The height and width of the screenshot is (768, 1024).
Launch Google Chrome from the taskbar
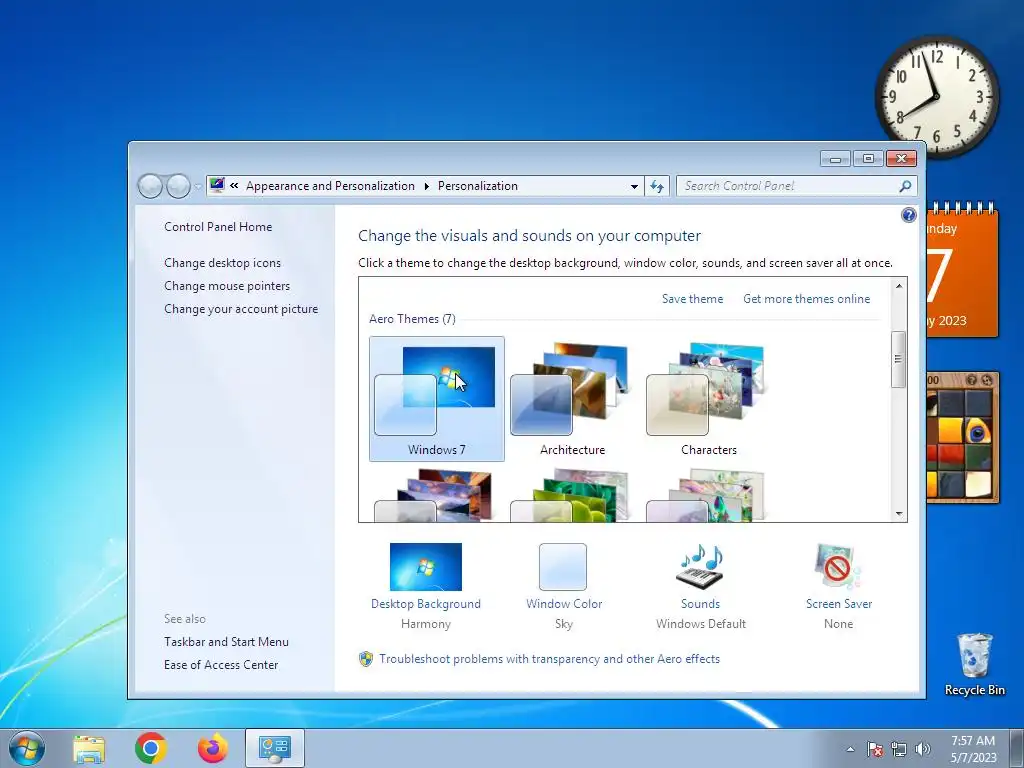point(151,748)
